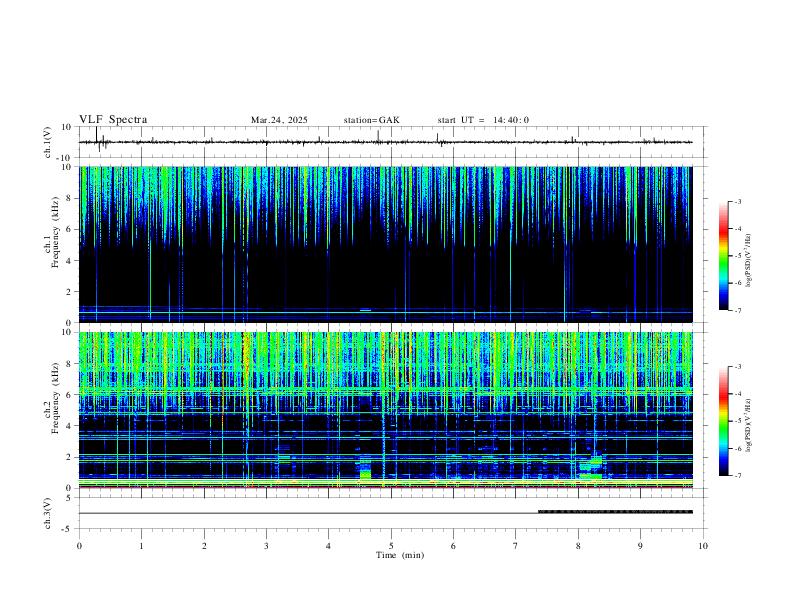The image size is (792, 612).
Task: Click time axis tick "5"
Action: coord(391,546)
